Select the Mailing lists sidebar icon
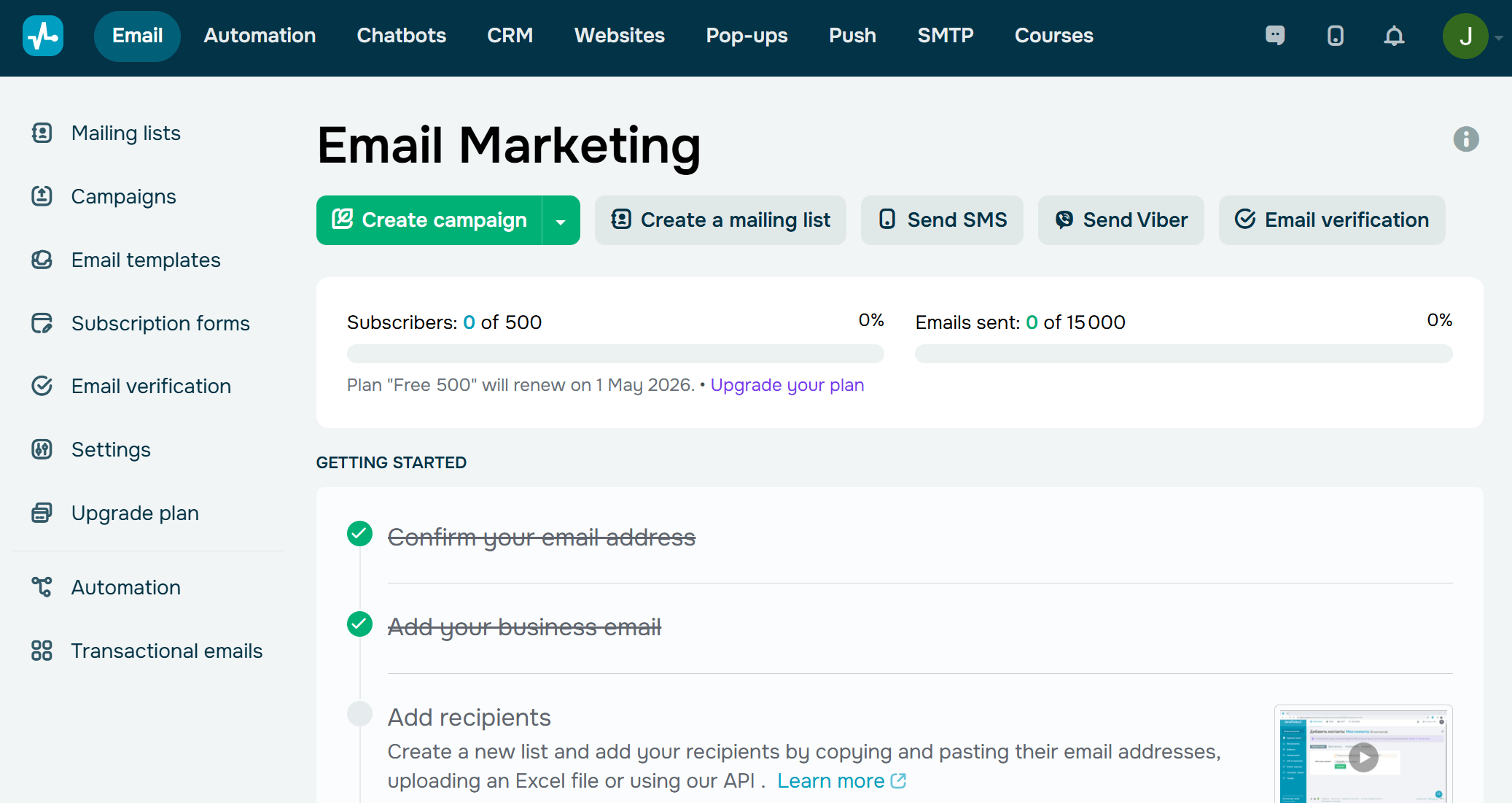 (42, 133)
